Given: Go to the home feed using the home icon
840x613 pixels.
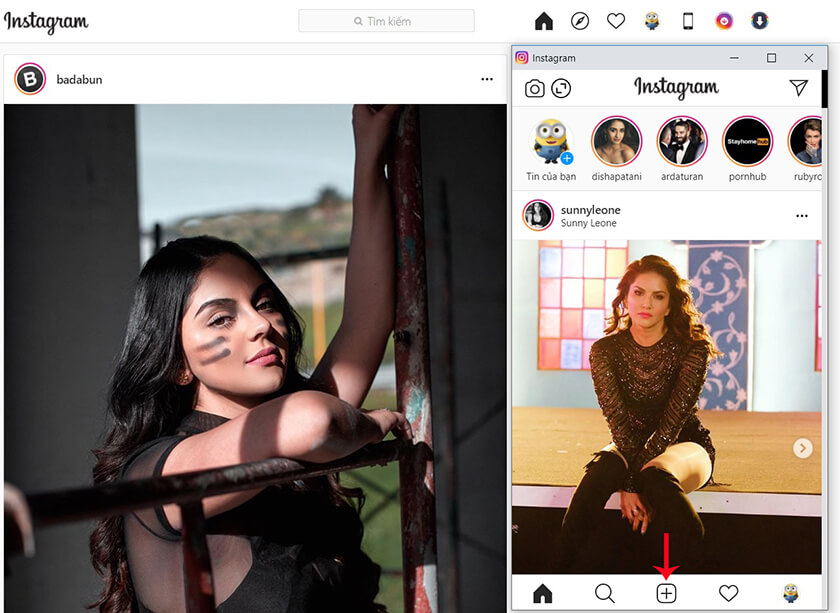Looking at the screenshot, I should [543, 591].
